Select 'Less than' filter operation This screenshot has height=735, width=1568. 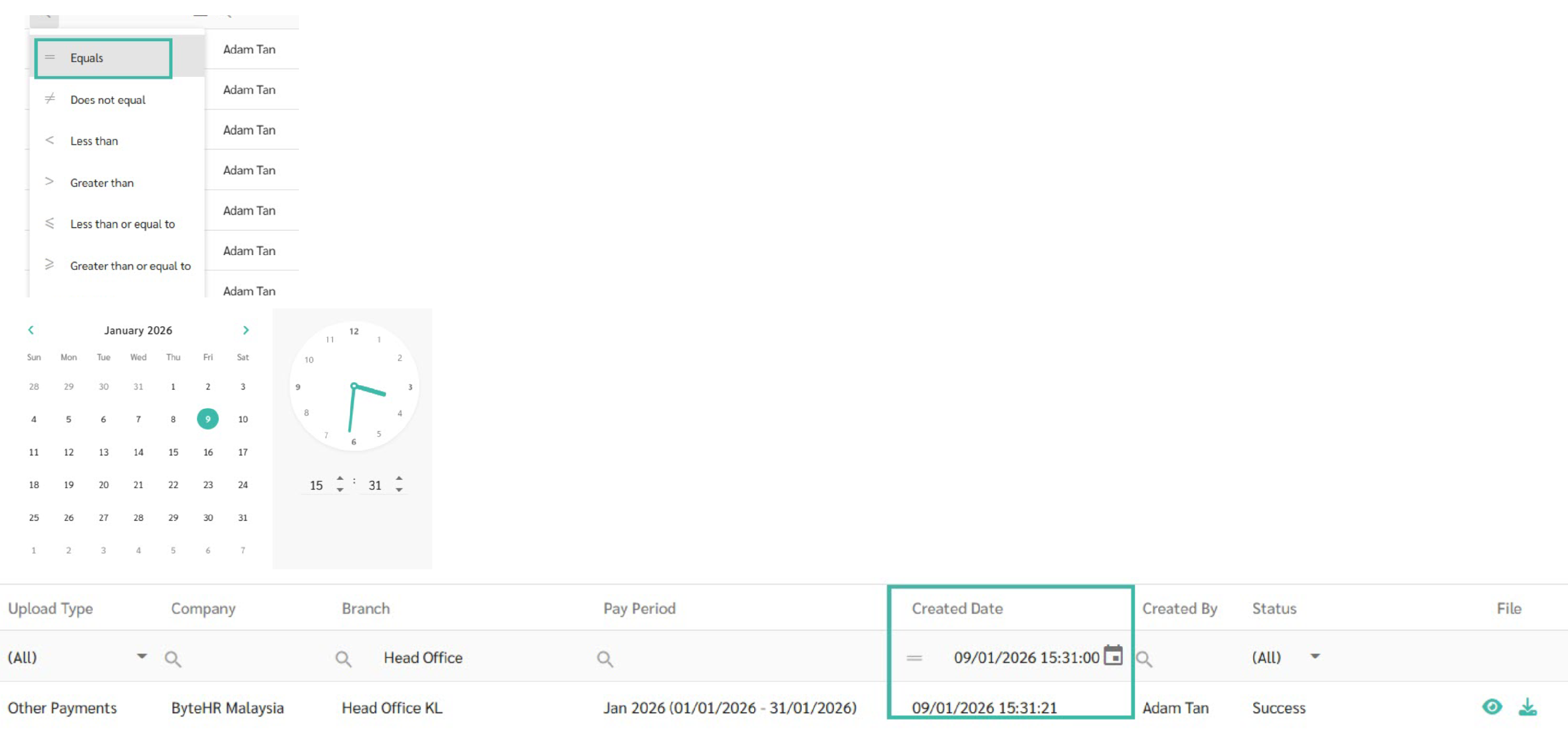(94, 141)
